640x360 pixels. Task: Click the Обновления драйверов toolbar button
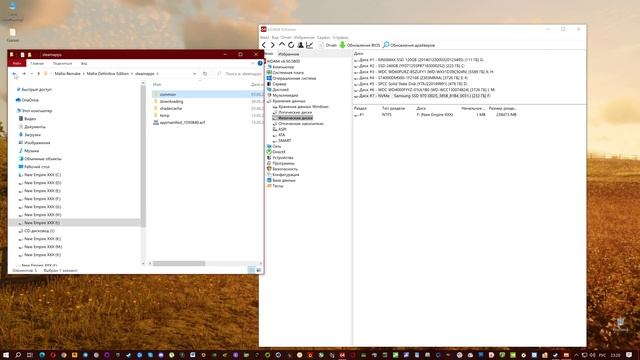(x=409, y=45)
